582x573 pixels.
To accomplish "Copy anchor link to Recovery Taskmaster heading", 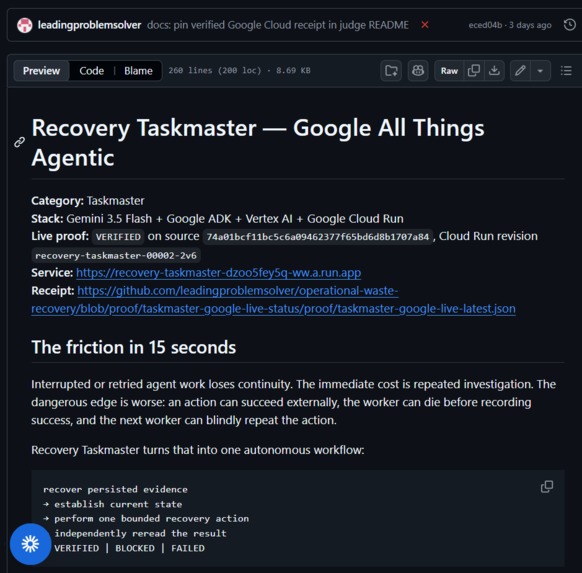I will pyautogui.click(x=19, y=142).
